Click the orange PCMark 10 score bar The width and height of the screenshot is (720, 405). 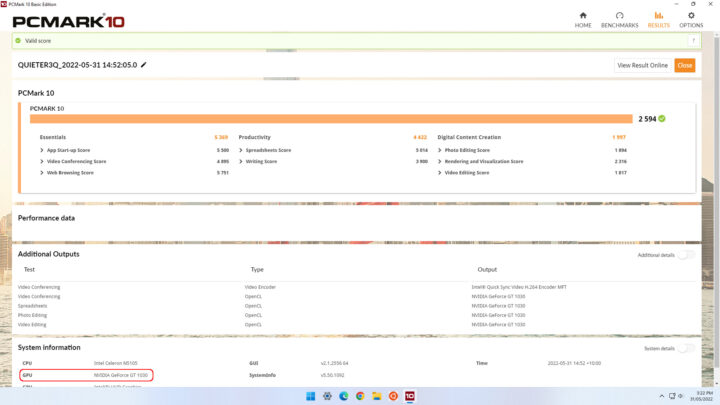pos(331,119)
